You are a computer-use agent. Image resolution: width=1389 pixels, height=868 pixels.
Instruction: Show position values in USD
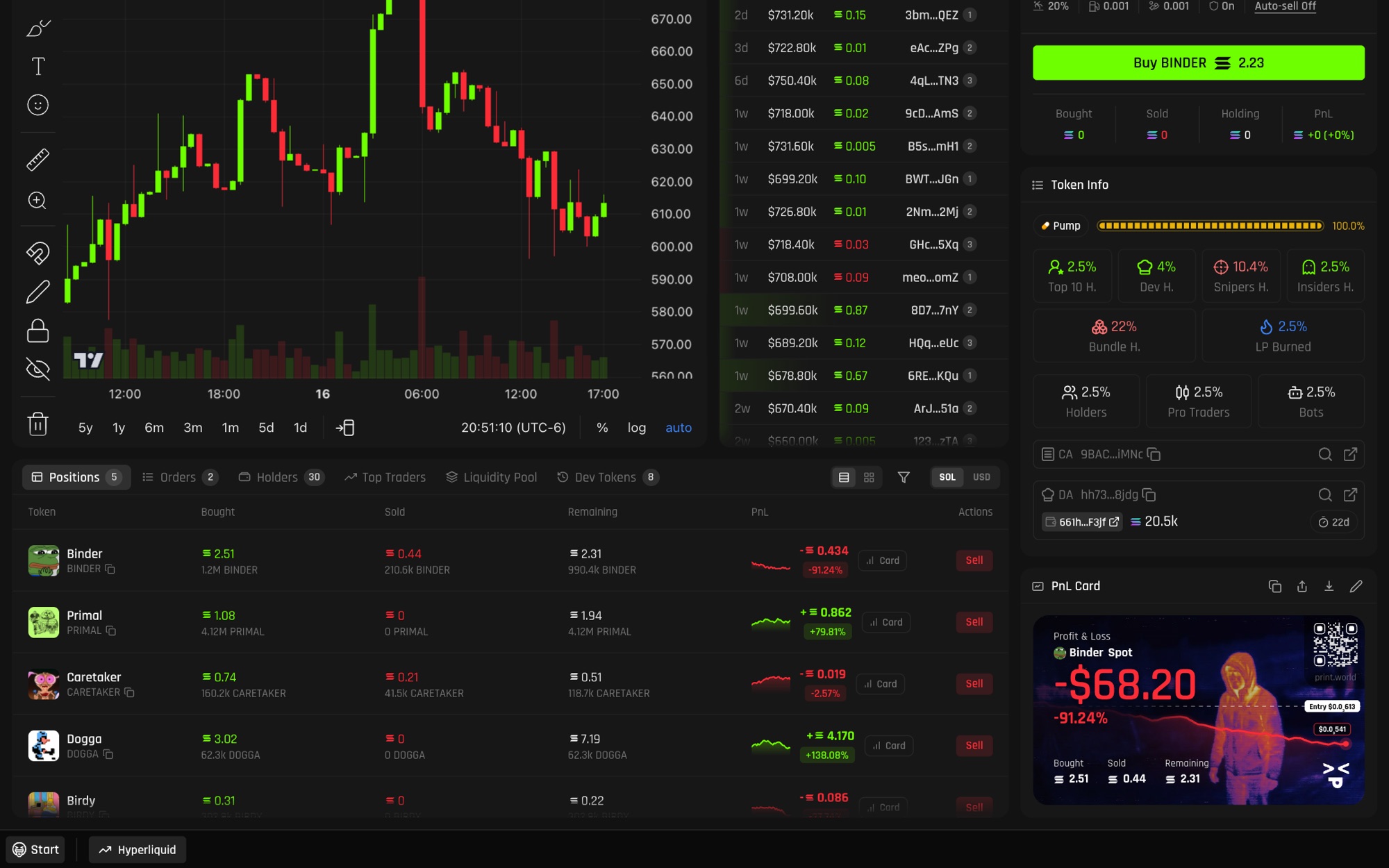pos(981,477)
